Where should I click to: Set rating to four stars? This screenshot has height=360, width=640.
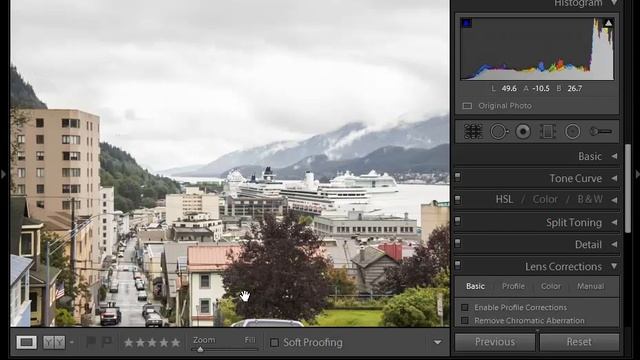pos(164,342)
